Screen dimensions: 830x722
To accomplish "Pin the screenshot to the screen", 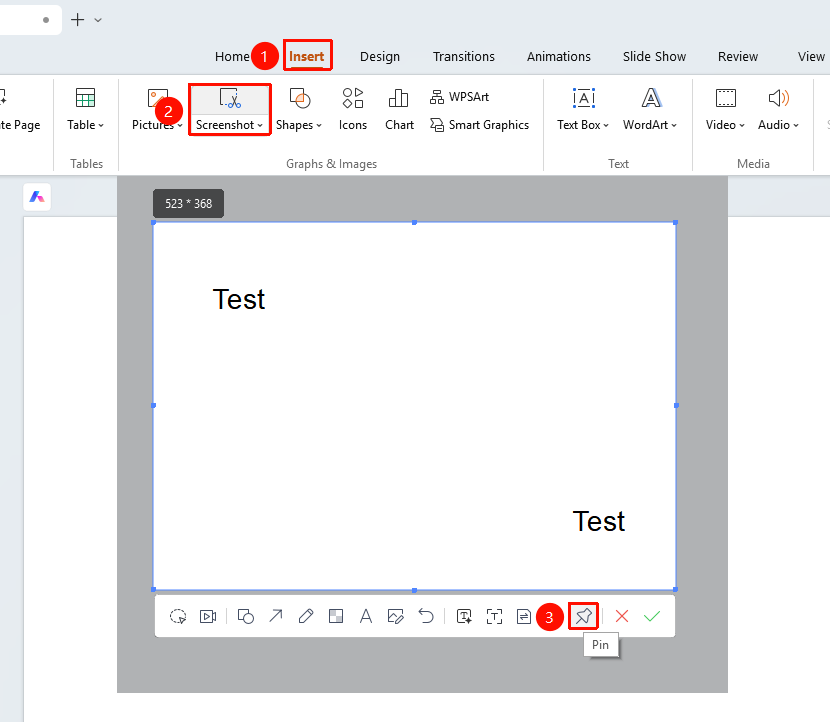I will 583,616.
